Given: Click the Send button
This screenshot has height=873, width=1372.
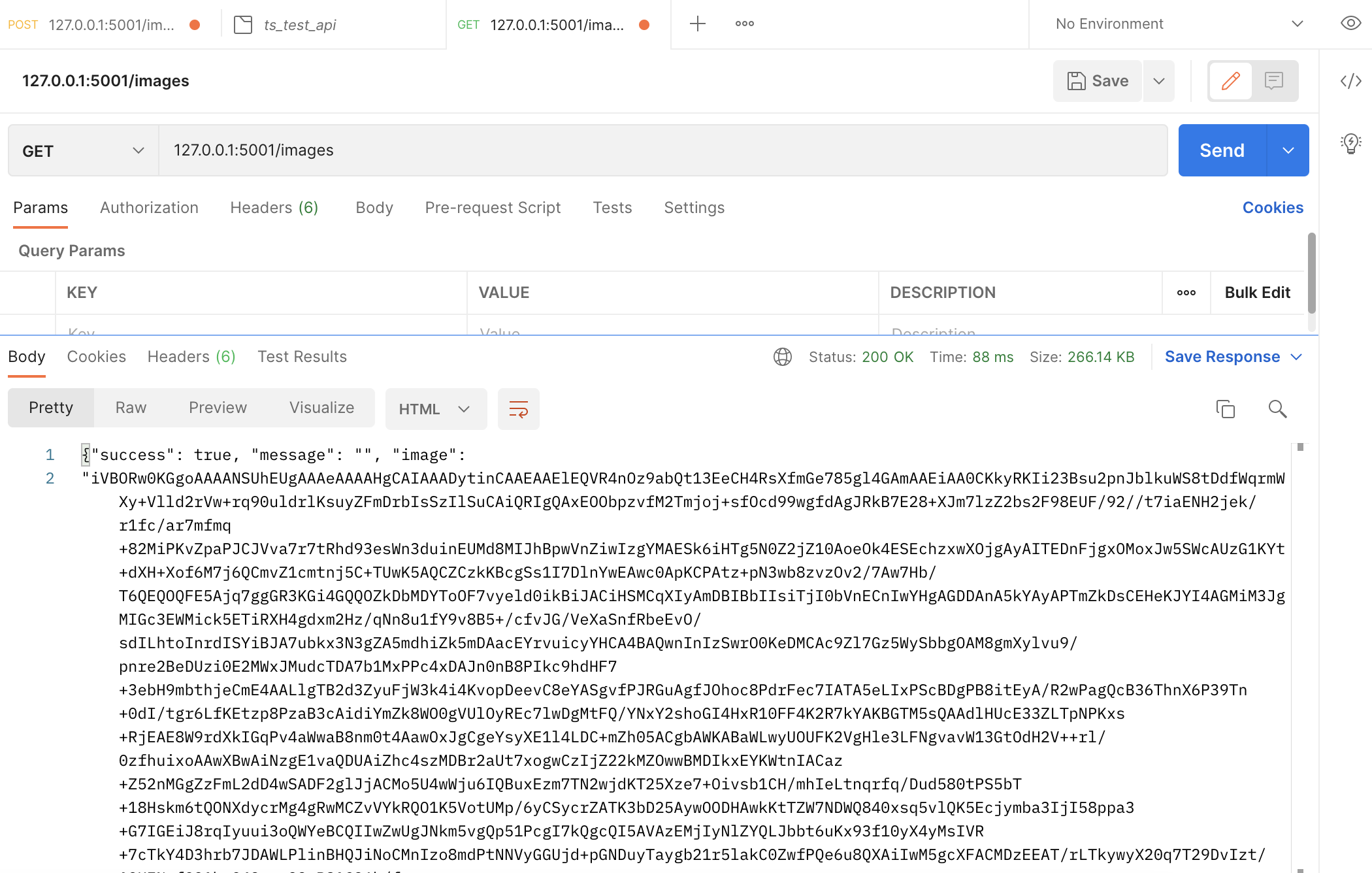Looking at the screenshot, I should [x=1221, y=150].
